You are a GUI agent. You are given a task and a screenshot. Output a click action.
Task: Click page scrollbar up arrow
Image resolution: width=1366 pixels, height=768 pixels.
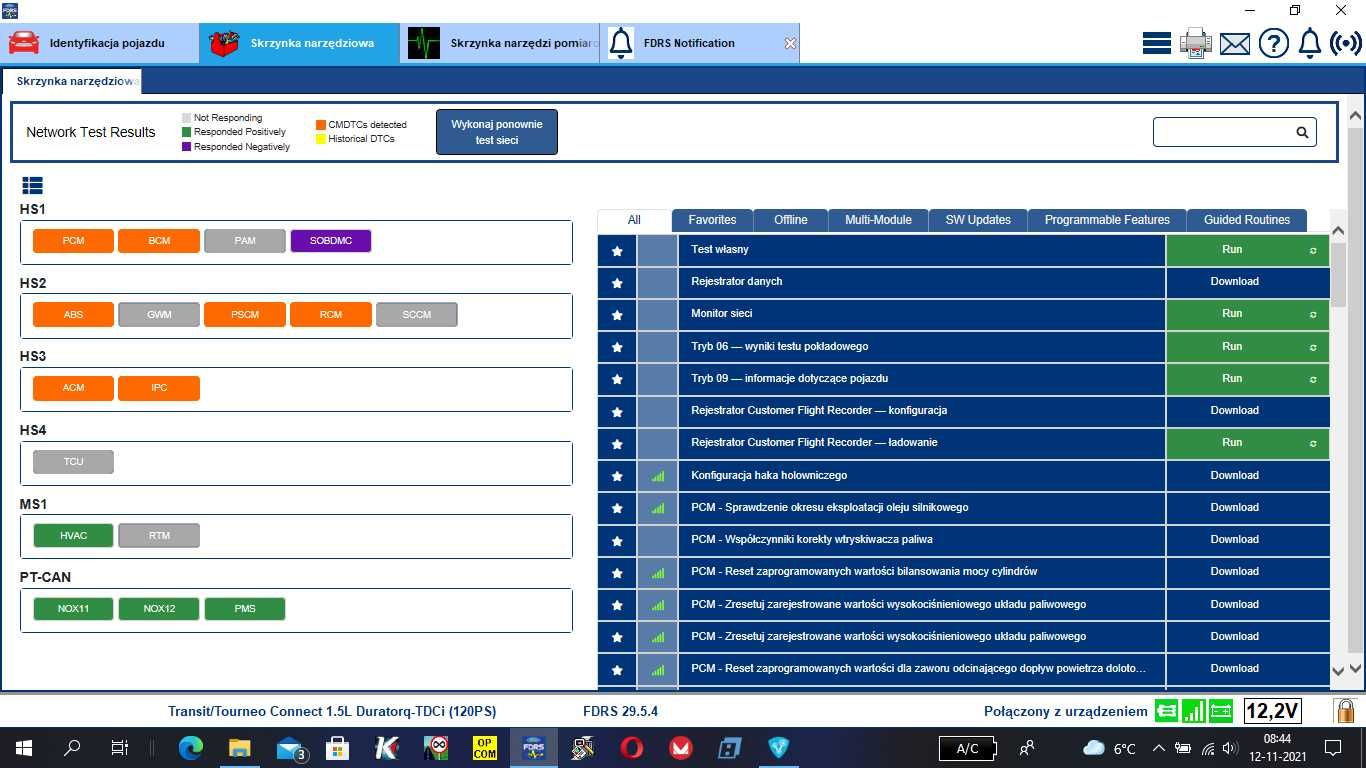pos(1356,117)
